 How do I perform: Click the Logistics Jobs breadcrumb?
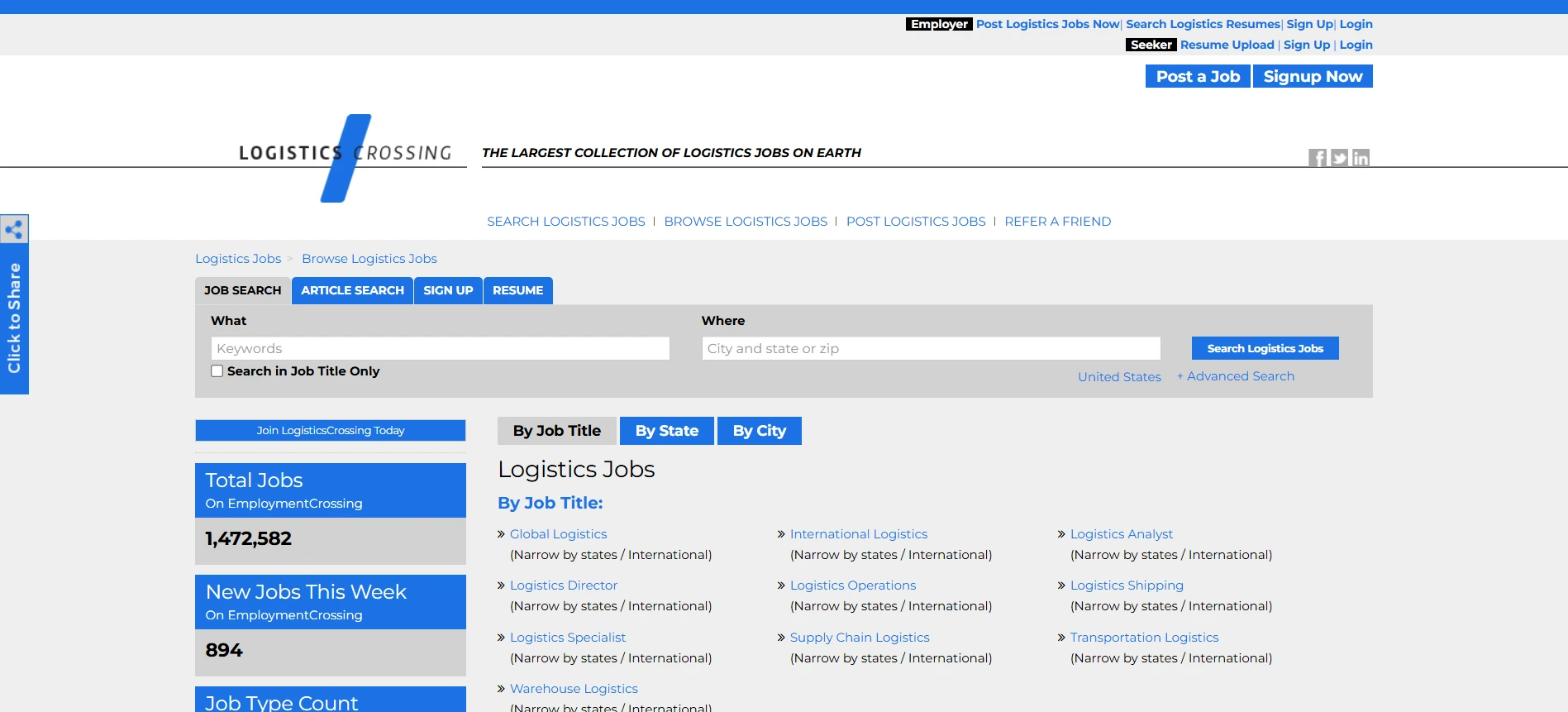(238, 259)
